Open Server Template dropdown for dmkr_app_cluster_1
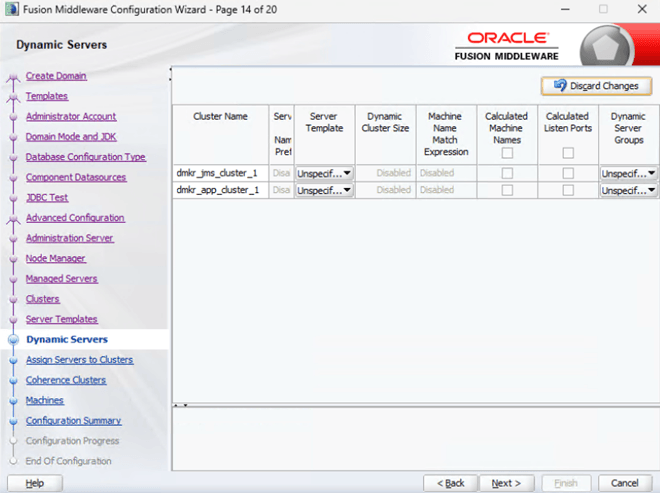Viewport: 660px width, 493px height. (324, 190)
